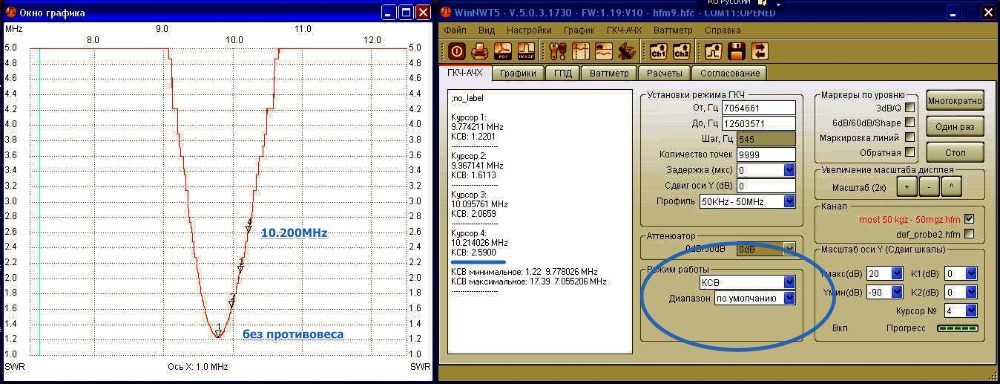Click the printer icon in toolbar
This screenshot has width=1000, height=384.
point(480,51)
